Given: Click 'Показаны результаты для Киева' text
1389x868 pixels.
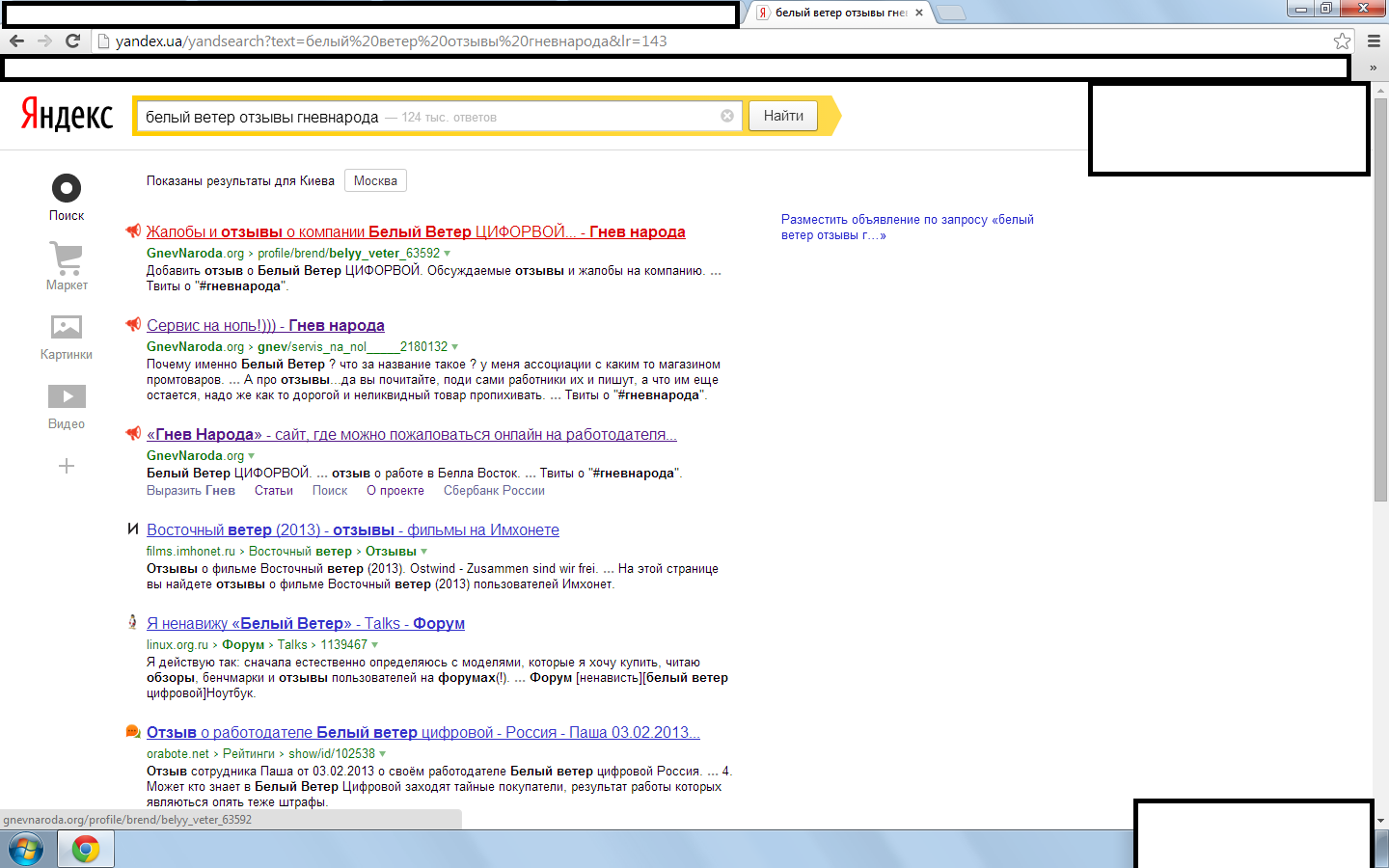Looking at the screenshot, I should (240, 181).
